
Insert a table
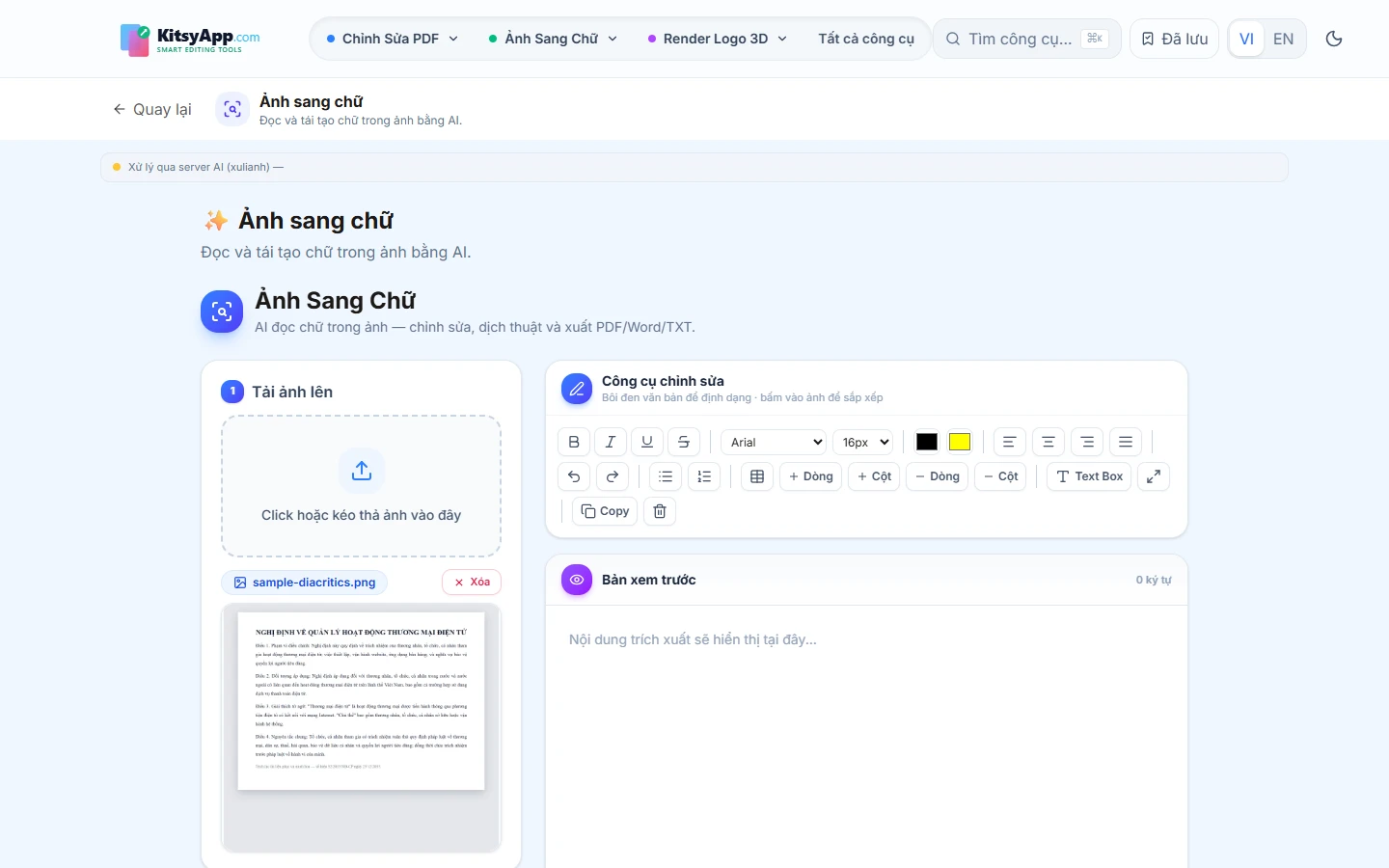[757, 476]
